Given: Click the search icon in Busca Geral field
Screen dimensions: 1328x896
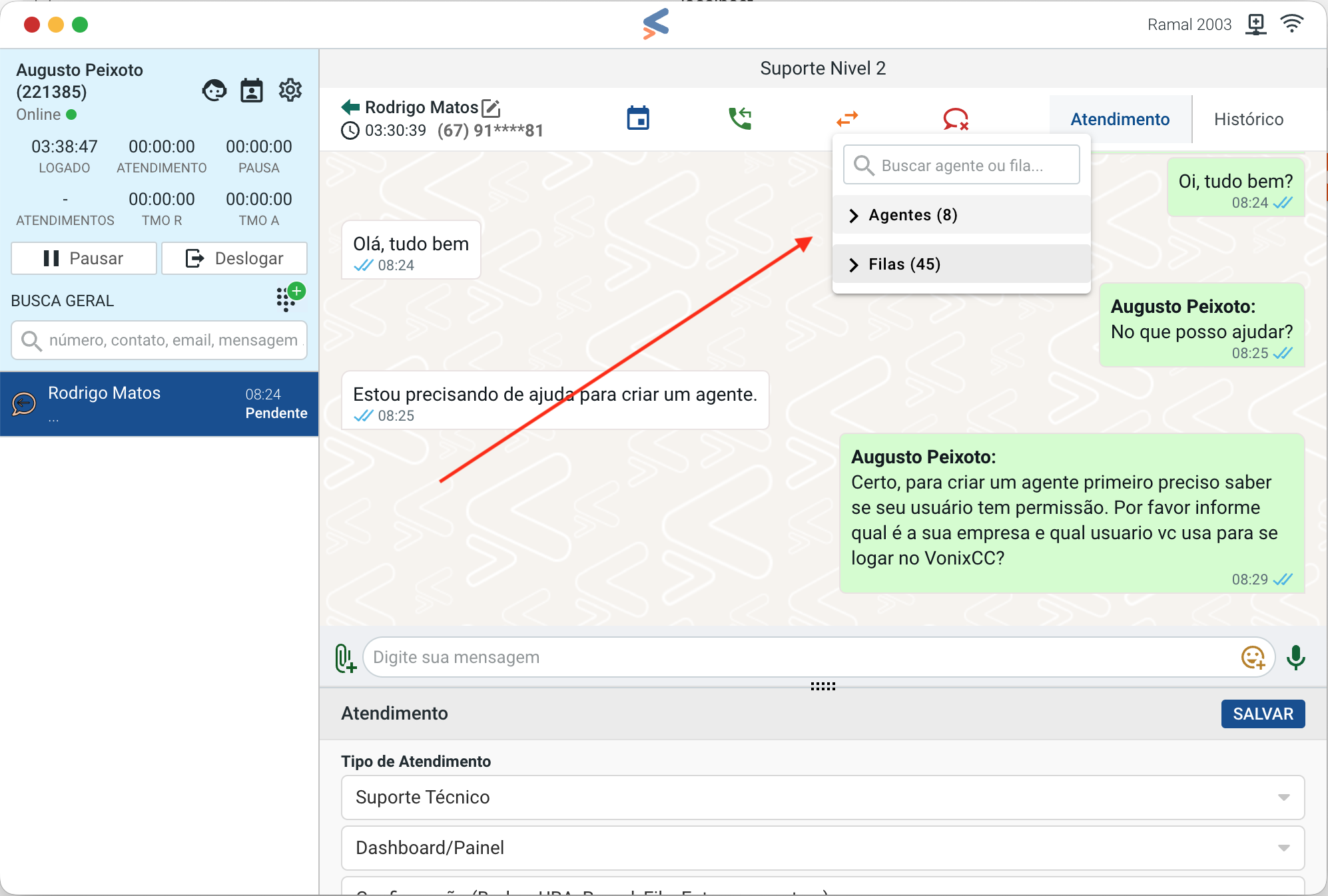Looking at the screenshot, I should pos(31,341).
